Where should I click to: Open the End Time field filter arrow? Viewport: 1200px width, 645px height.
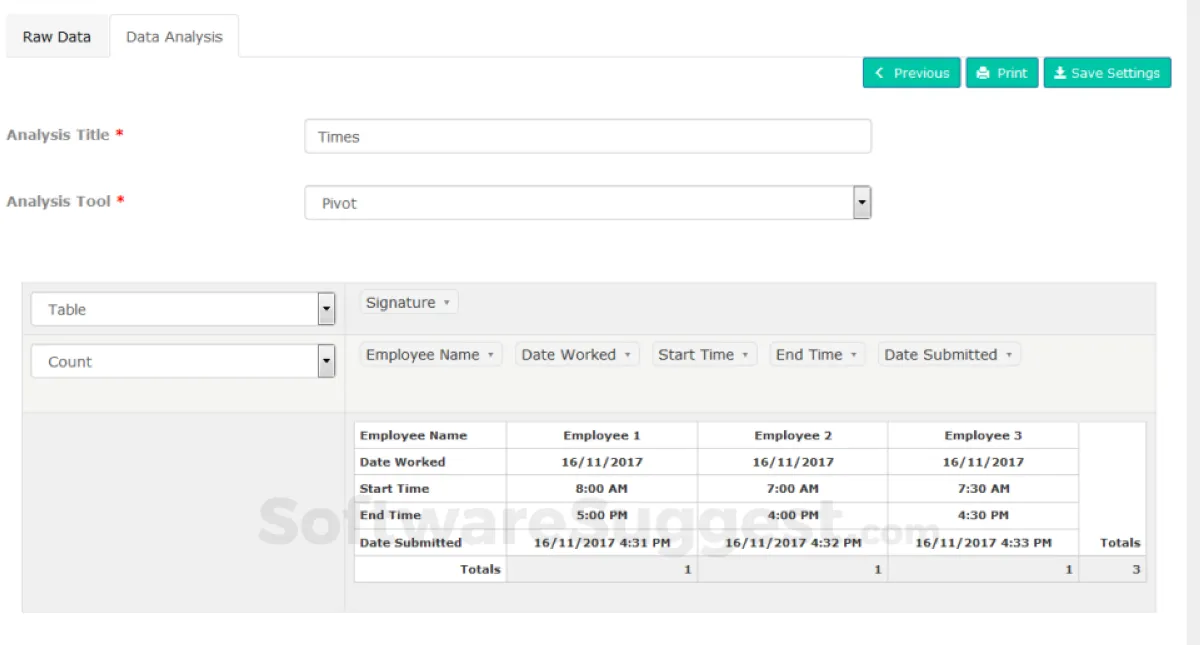click(x=853, y=355)
